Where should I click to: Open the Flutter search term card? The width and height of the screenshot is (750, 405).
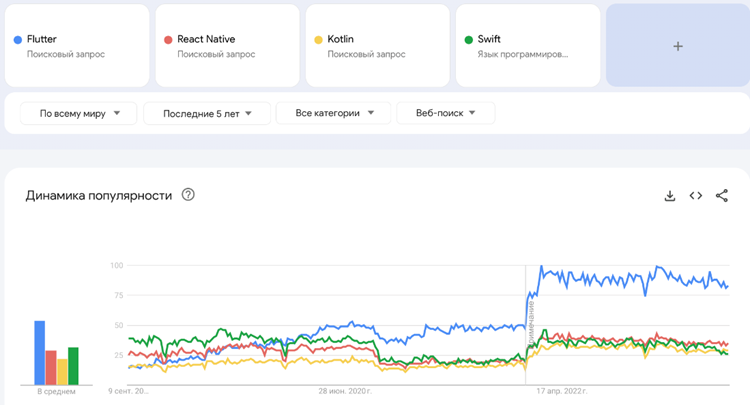click(77, 46)
